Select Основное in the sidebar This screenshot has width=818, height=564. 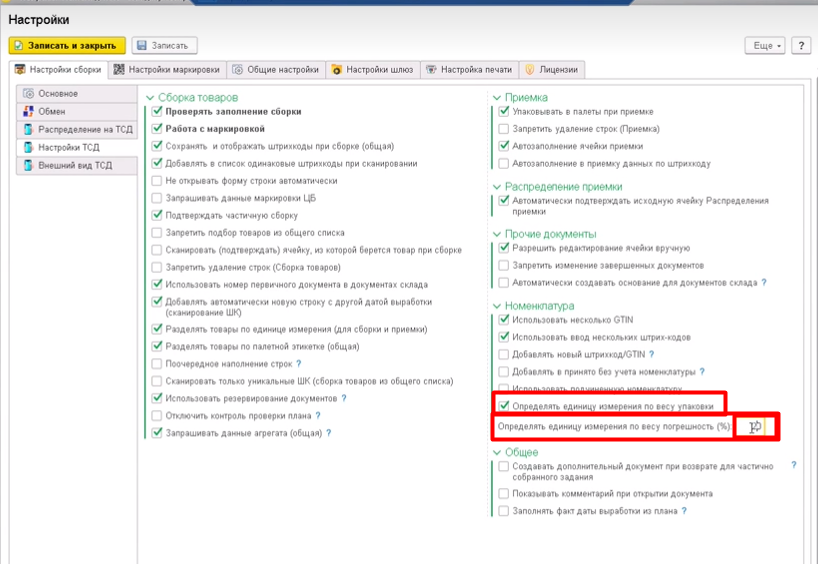click(x=77, y=94)
